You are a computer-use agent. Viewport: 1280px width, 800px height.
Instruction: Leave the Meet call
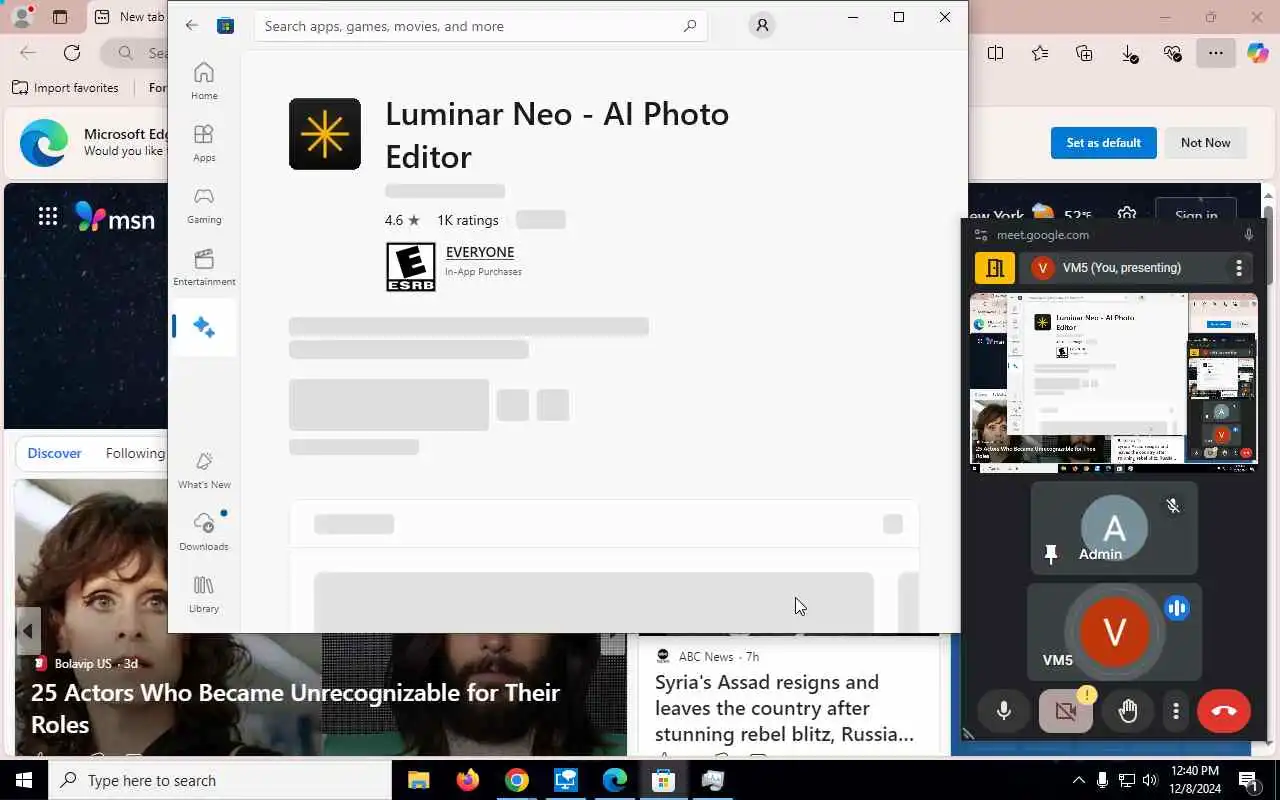(1224, 711)
